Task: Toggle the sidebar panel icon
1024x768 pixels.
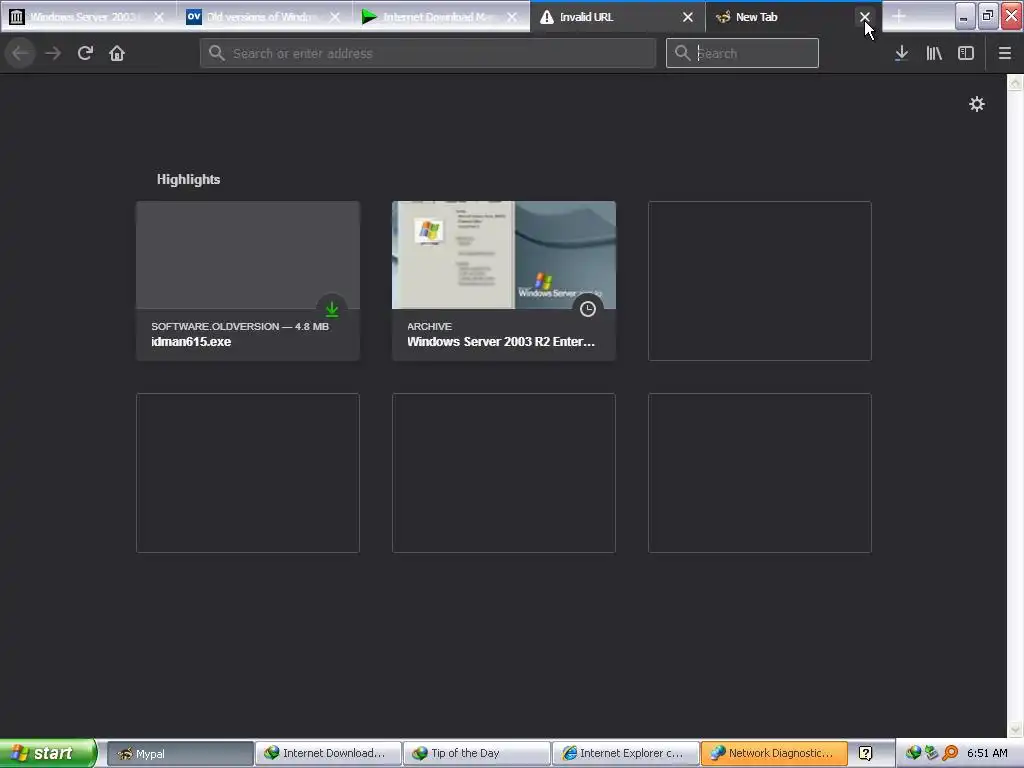Action: (x=966, y=53)
